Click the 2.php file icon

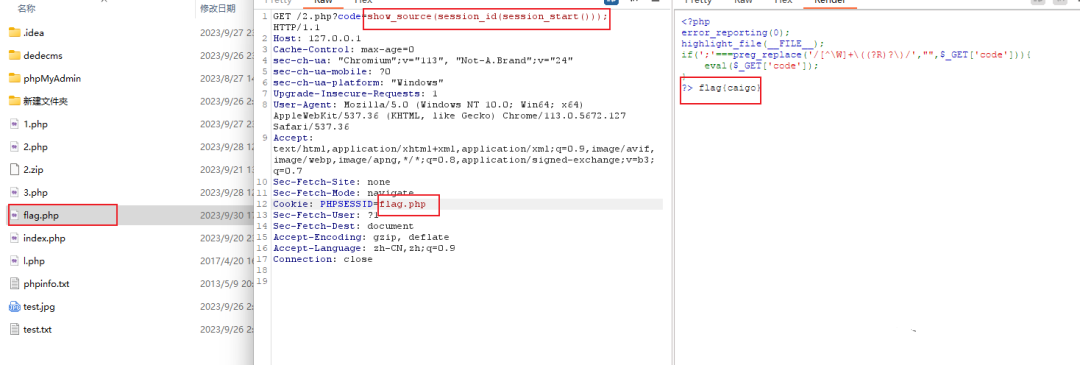pos(14,147)
